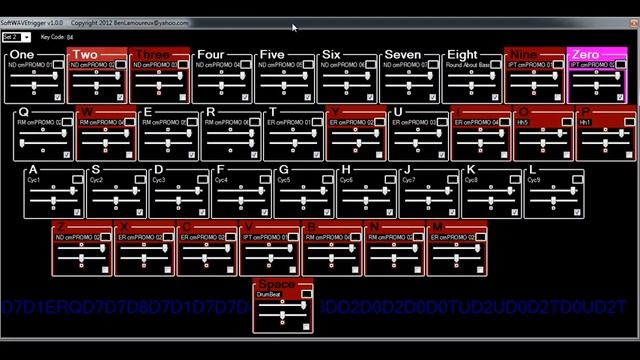Image resolution: width=640 pixels, height=360 pixels.
Task: Click the 'Key Code: 84' label
Action: click(57, 37)
